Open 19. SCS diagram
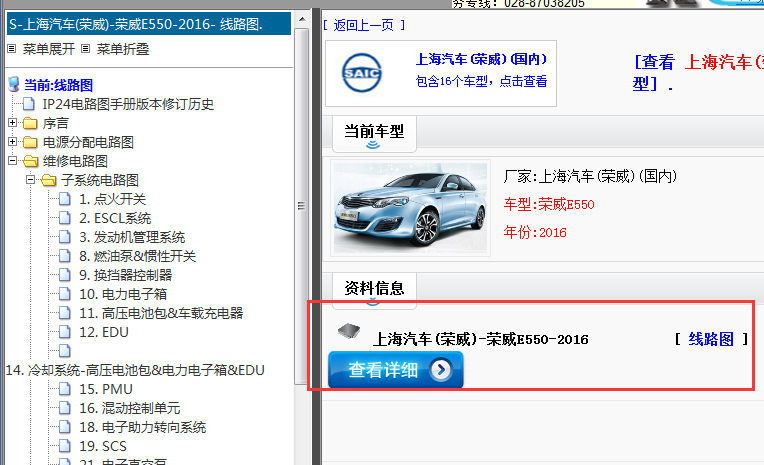This screenshot has height=465, width=764. pos(103,446)
